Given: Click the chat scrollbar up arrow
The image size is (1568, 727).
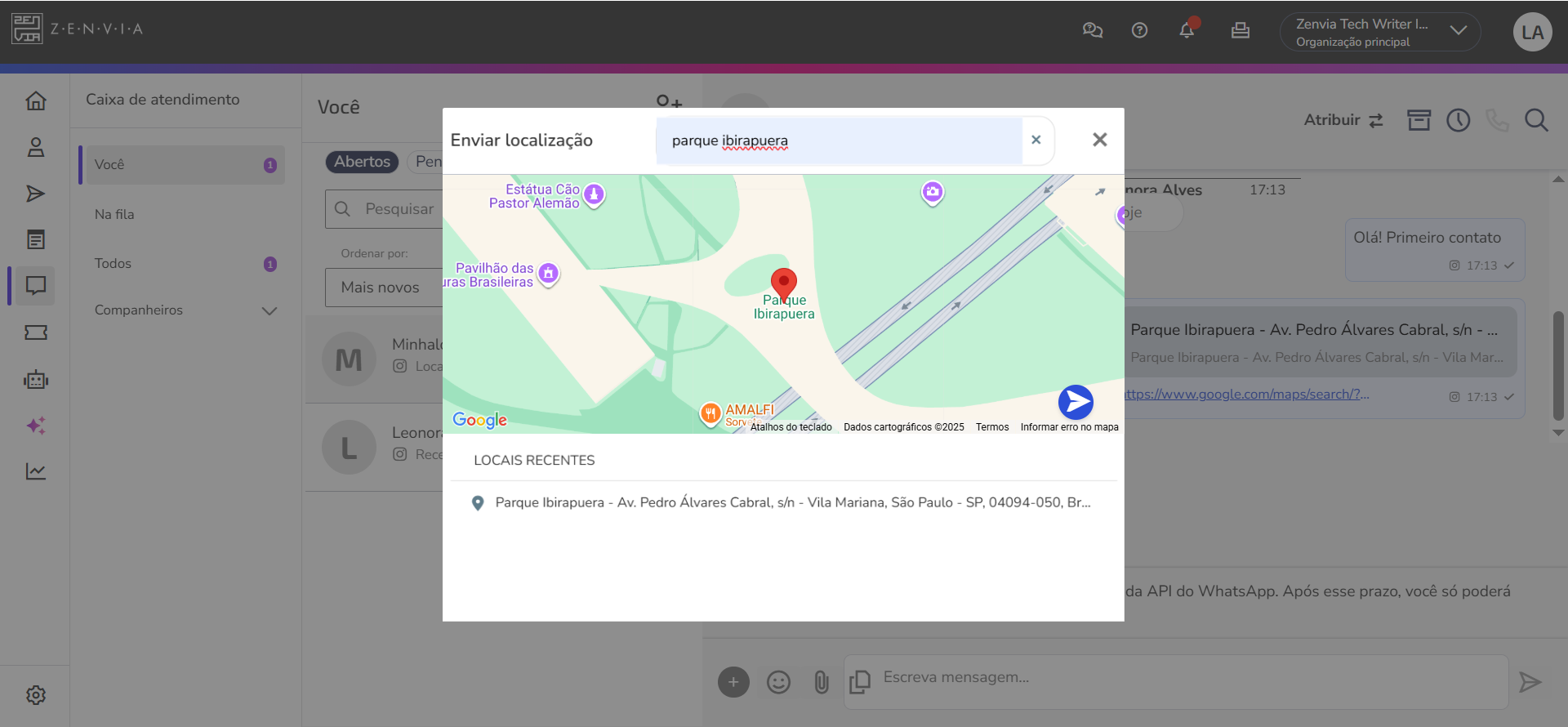Looking at the screenshot, I should tap(1558, 179).
